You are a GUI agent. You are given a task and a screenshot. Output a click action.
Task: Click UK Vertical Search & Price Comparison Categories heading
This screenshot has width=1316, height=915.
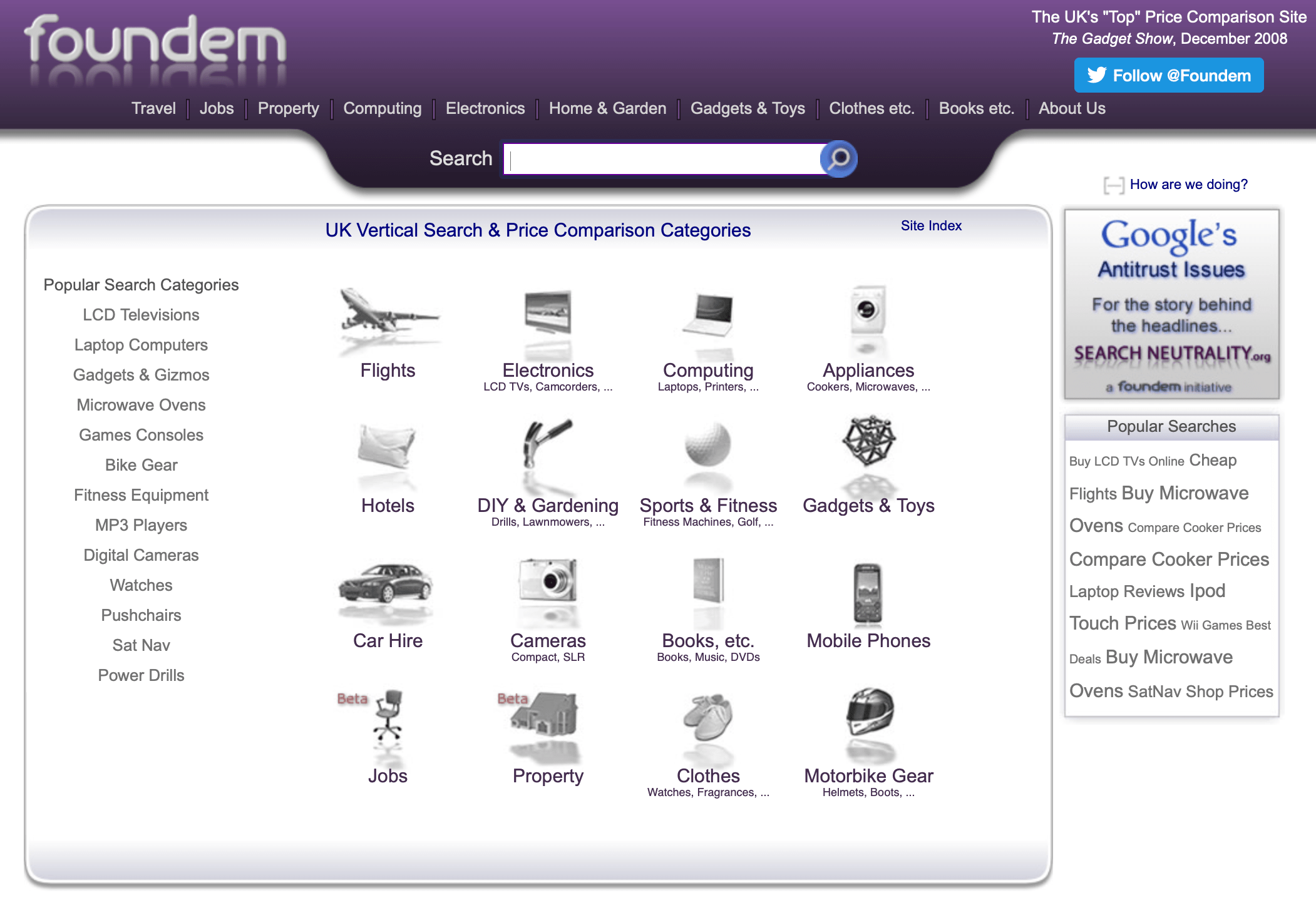pos(538,230)
